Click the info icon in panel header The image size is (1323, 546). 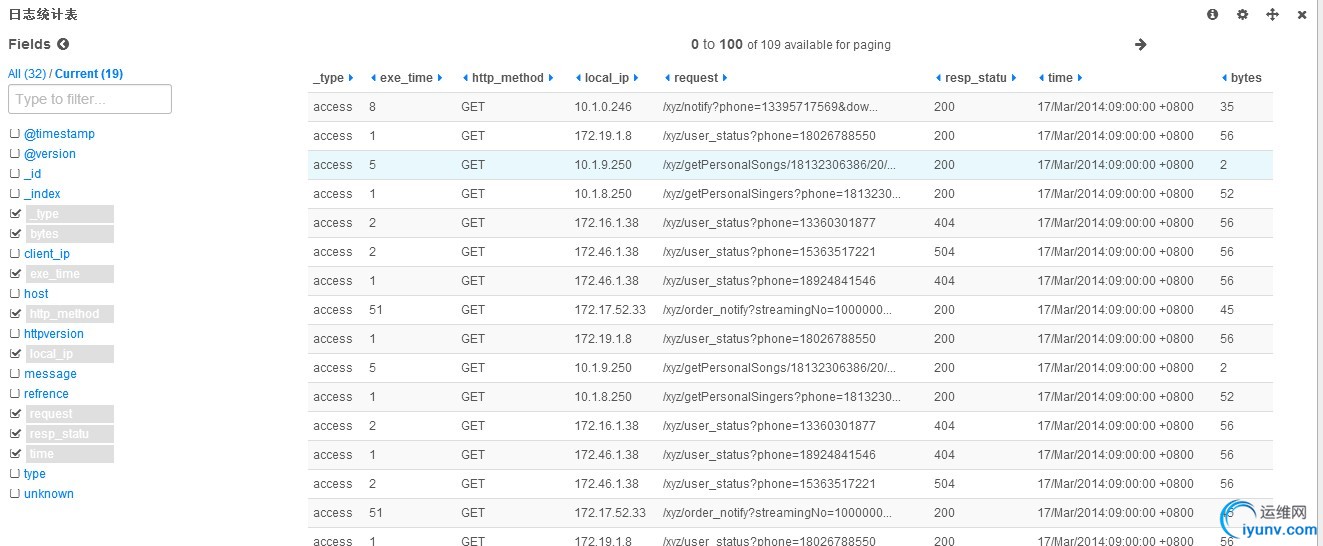(1213, 15)
